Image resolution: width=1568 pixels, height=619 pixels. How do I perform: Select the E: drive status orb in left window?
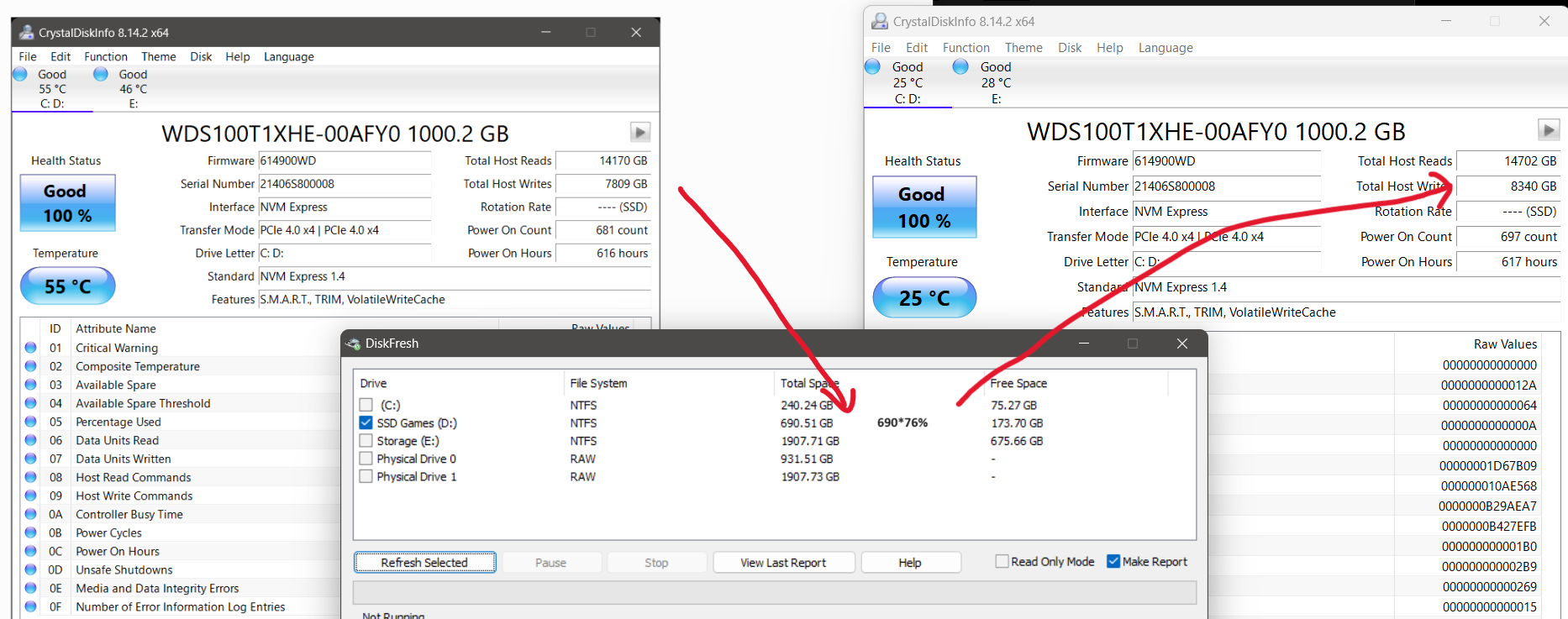pos(101,75)
